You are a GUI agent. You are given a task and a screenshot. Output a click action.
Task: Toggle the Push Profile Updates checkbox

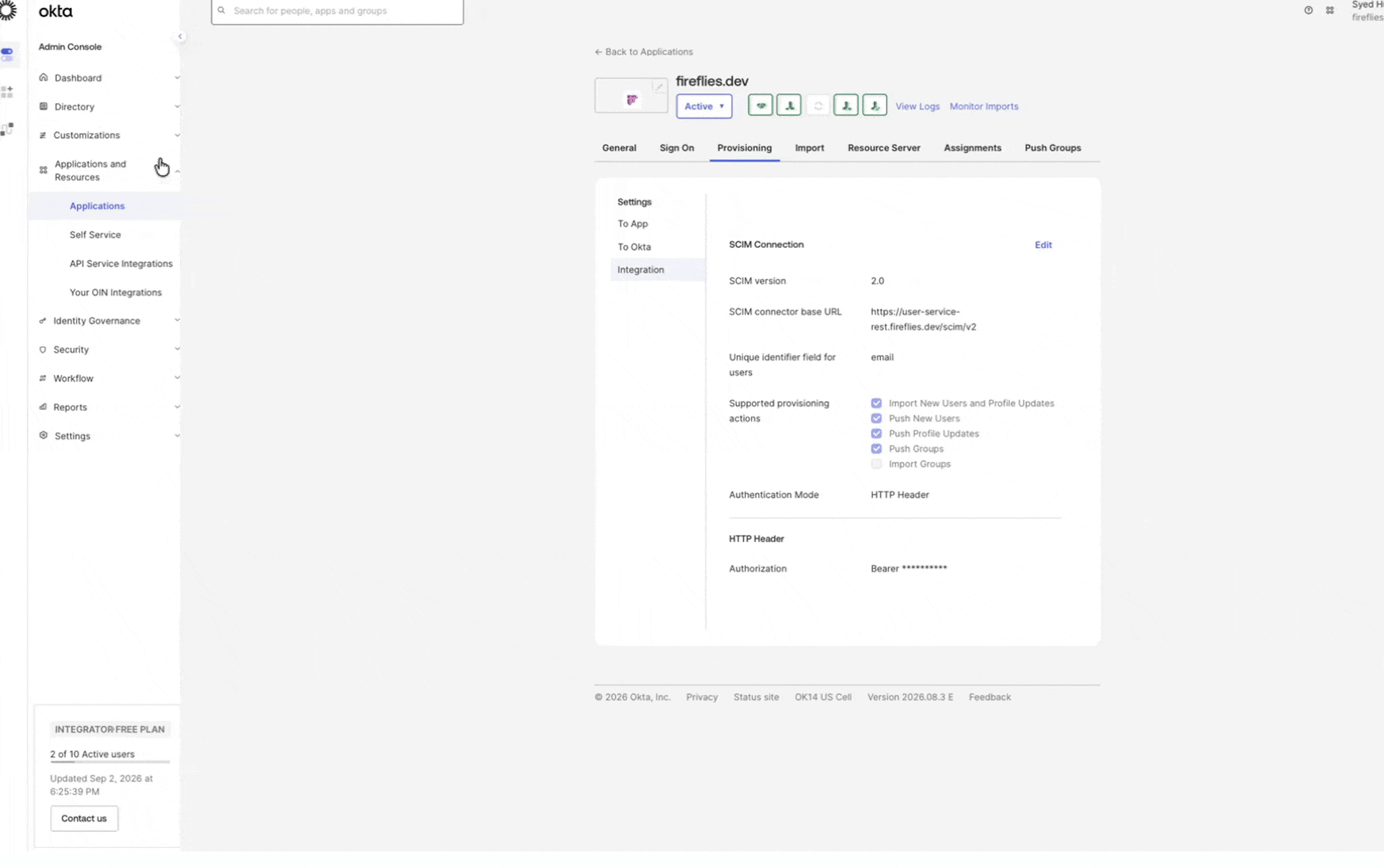pos(877,434)
